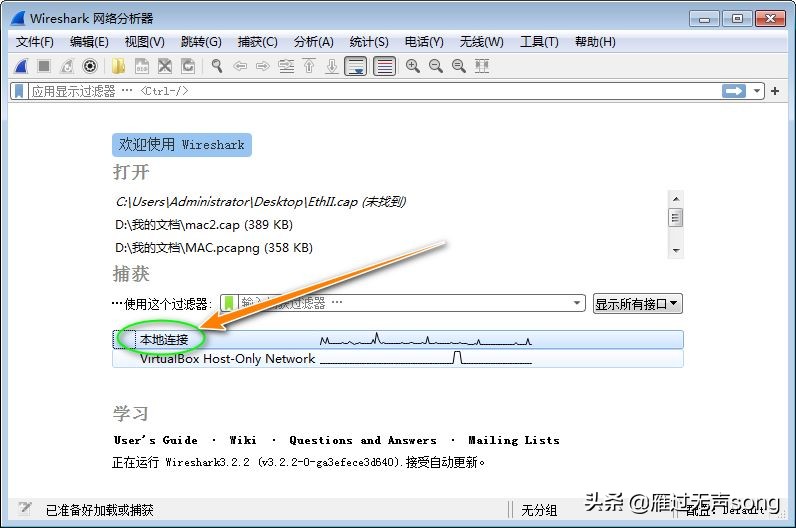Viewport: 796px width, 528px height.
Task: Open the 捕获(C) menu
Action: click(258, 42)
